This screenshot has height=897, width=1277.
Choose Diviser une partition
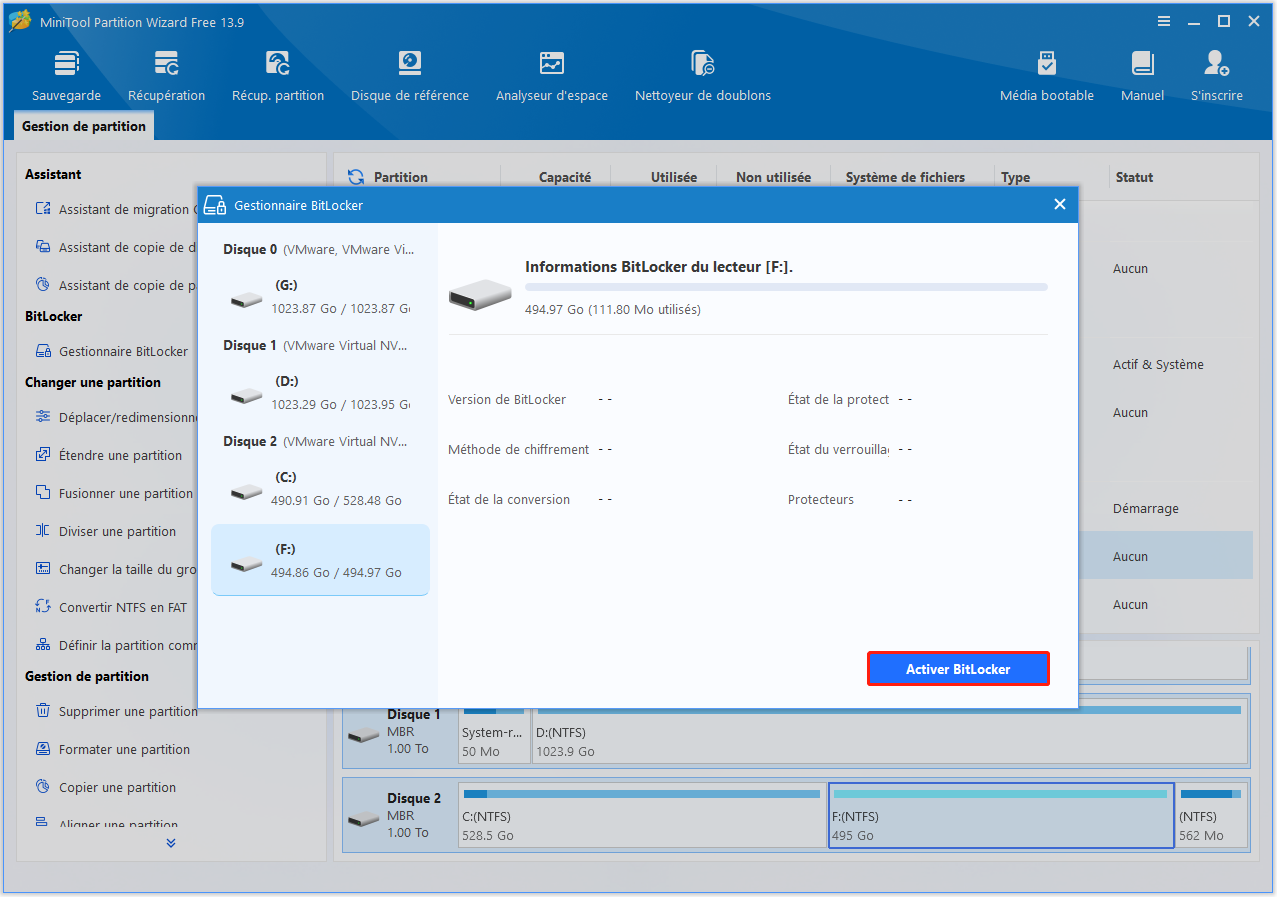[x=106, y=531]
